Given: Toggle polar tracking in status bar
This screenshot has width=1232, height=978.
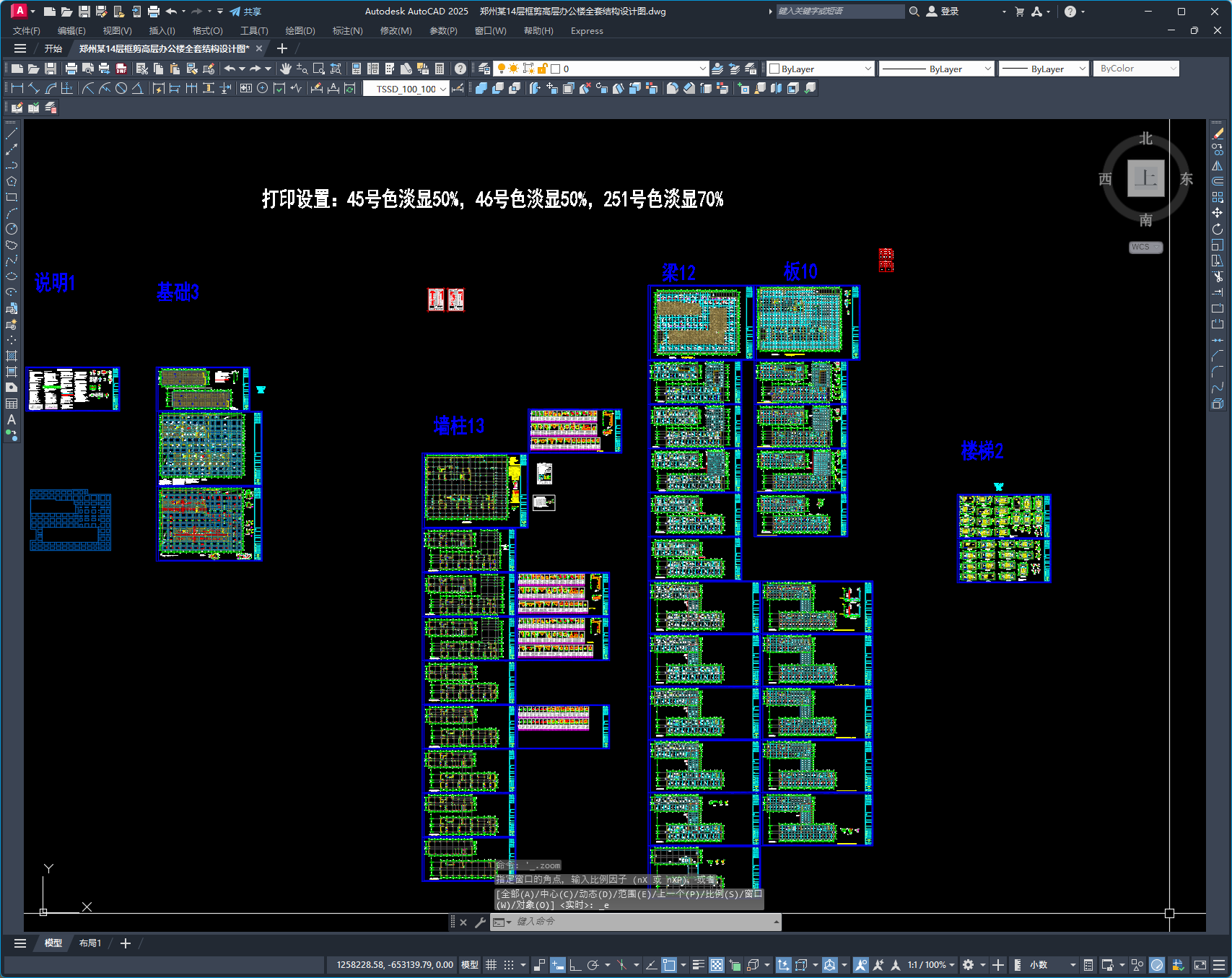Looking at the screenshot, I should [x=593, y=965].
